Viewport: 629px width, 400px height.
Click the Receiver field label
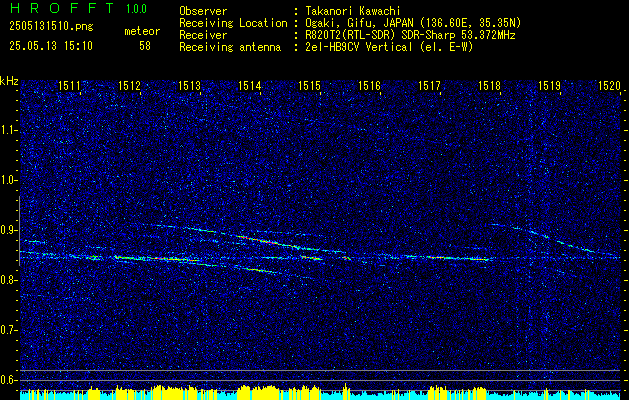pyautogui.click(x=203, y=35)
